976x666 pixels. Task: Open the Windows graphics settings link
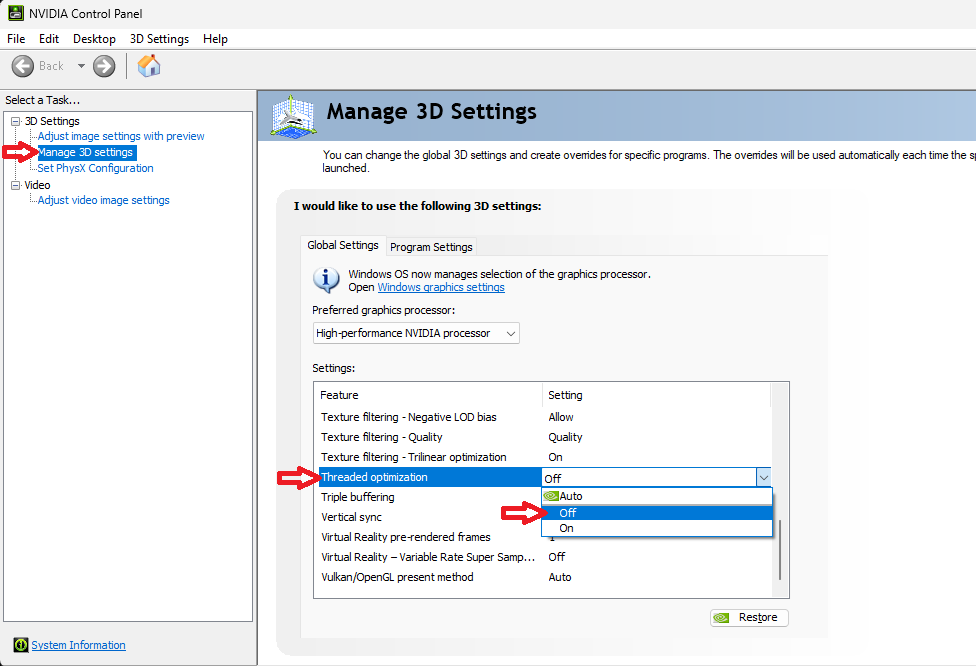point(440,287)
